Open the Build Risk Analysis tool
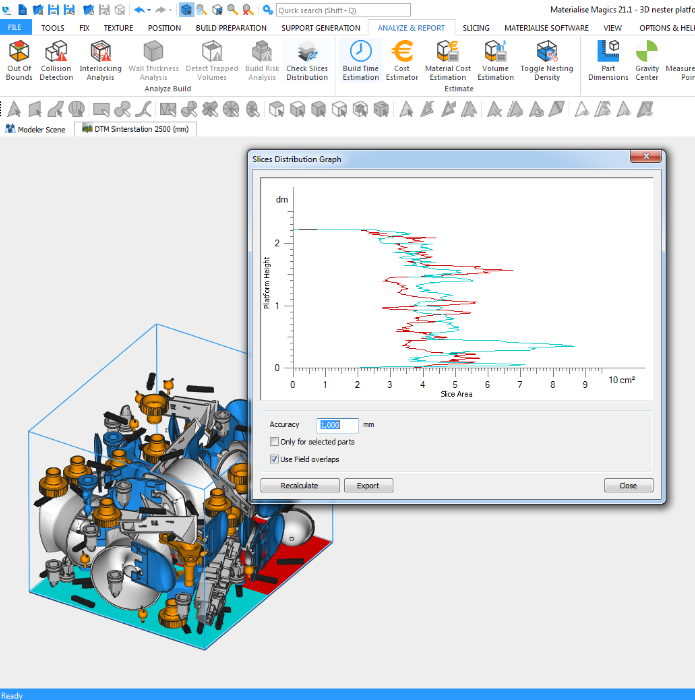Image resolution: width=695 pixels, height=700 pixels. [262, 60]
